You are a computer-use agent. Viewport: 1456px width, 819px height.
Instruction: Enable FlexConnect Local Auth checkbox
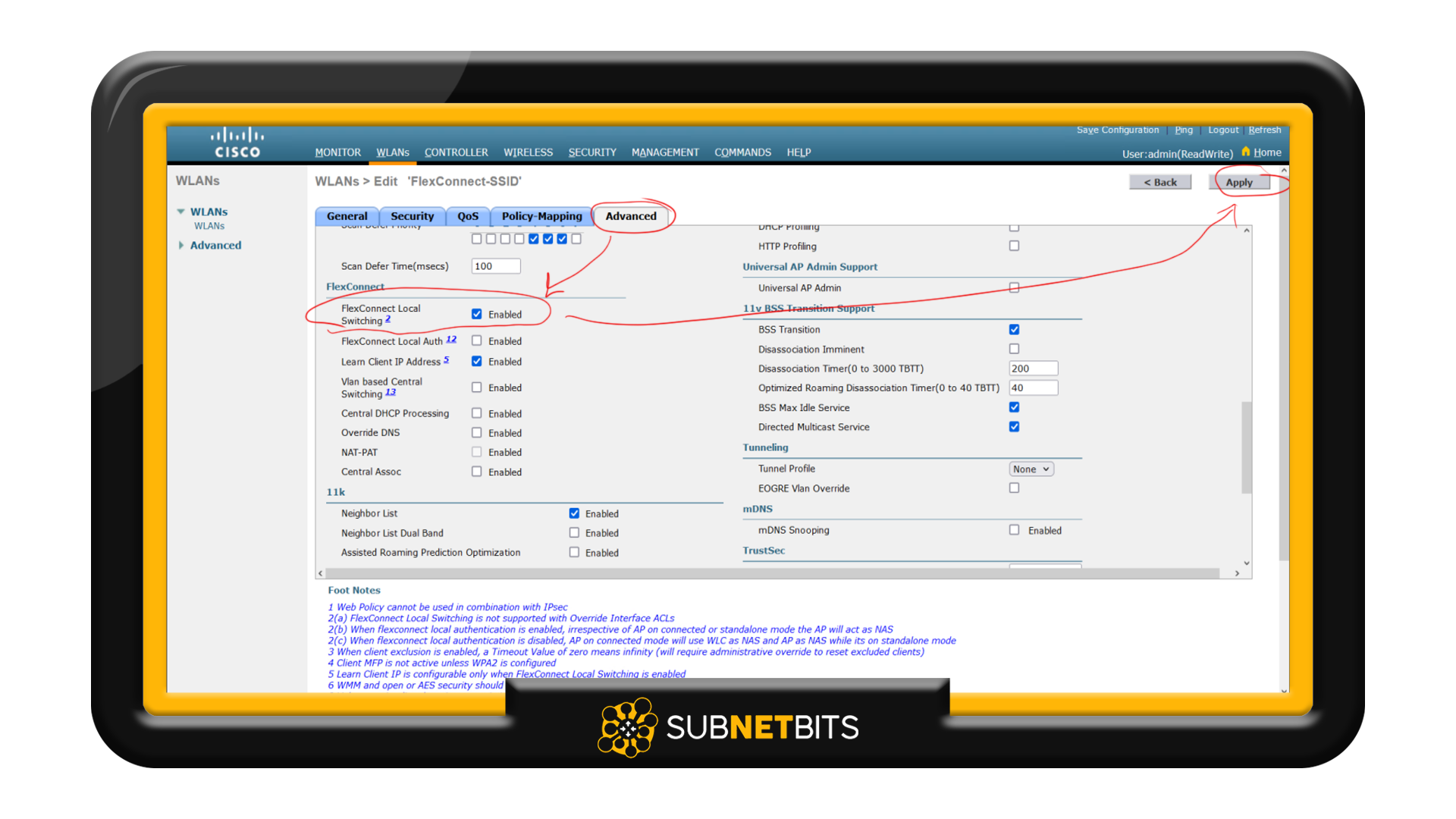point(476,340)
